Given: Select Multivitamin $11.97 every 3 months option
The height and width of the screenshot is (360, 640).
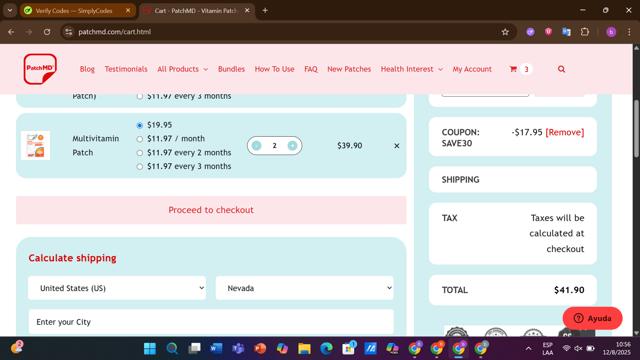Looking at the screenshot, I should tap(140, 167).
